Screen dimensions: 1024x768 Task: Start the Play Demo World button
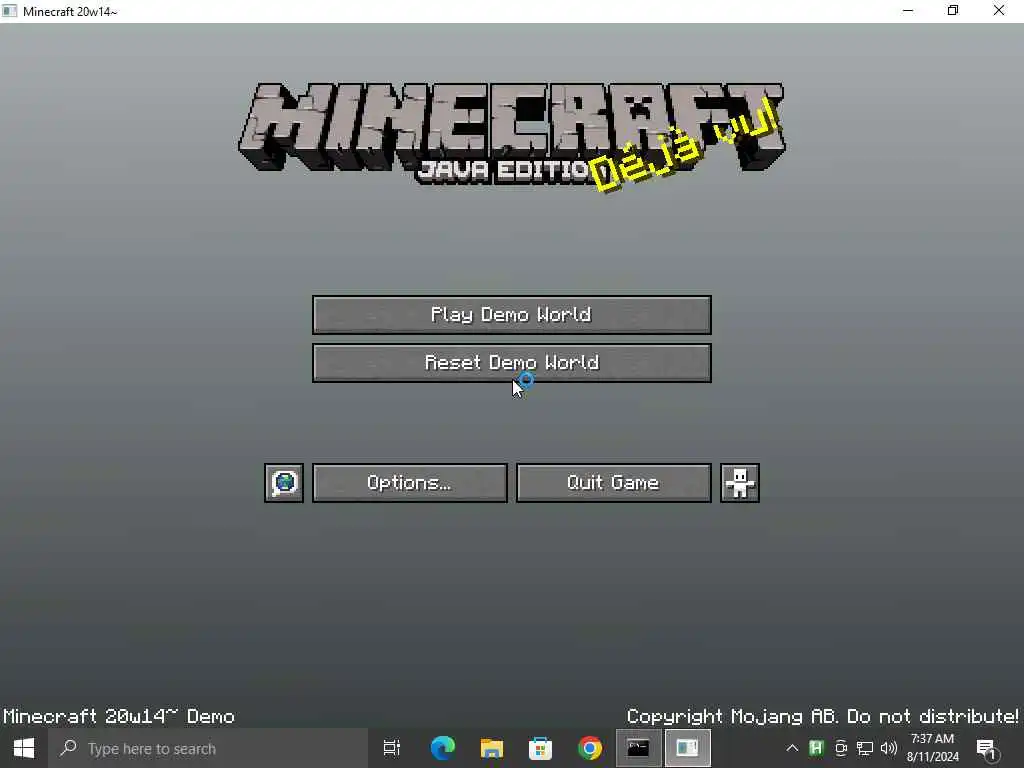tap(511, 315)
